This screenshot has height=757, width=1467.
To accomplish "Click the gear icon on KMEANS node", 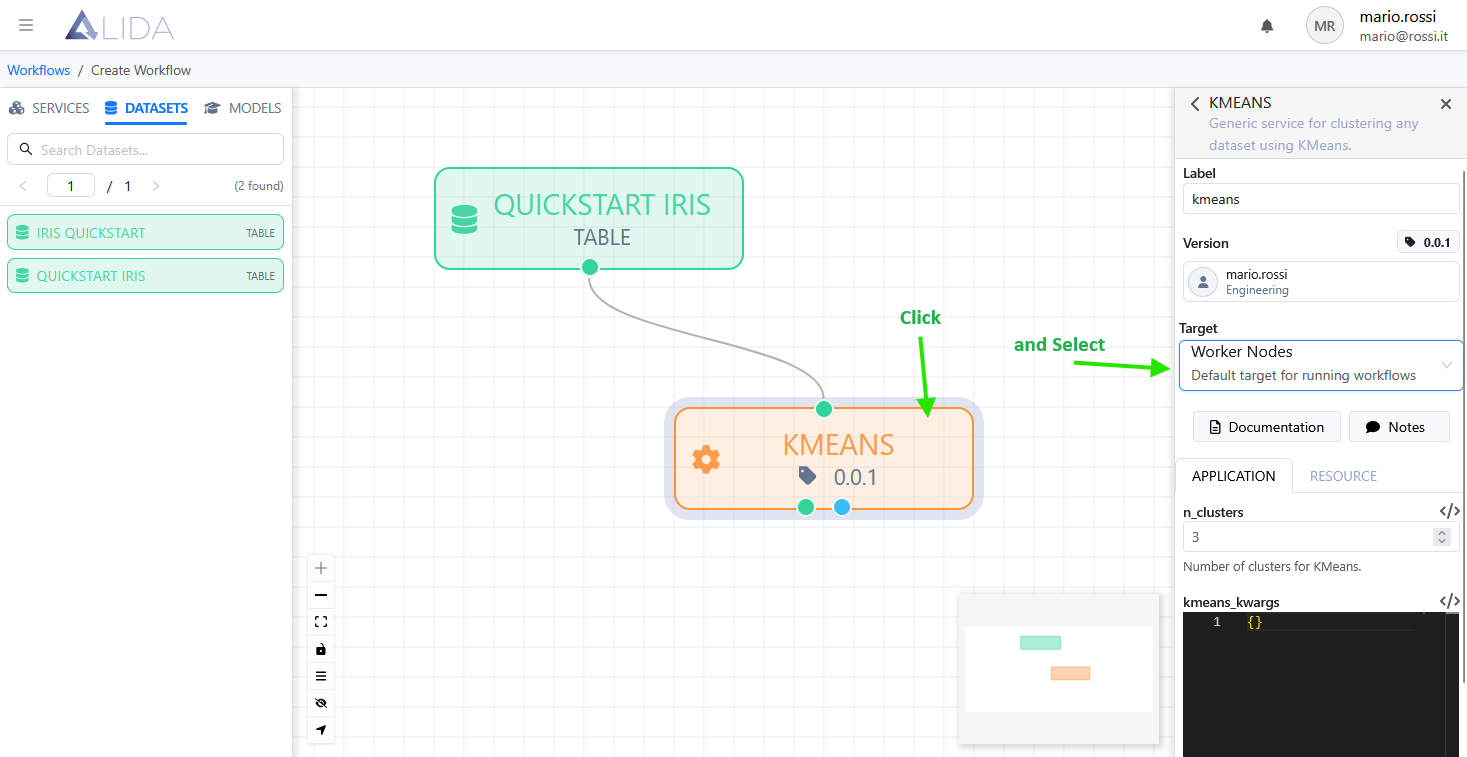I will 706,459.
